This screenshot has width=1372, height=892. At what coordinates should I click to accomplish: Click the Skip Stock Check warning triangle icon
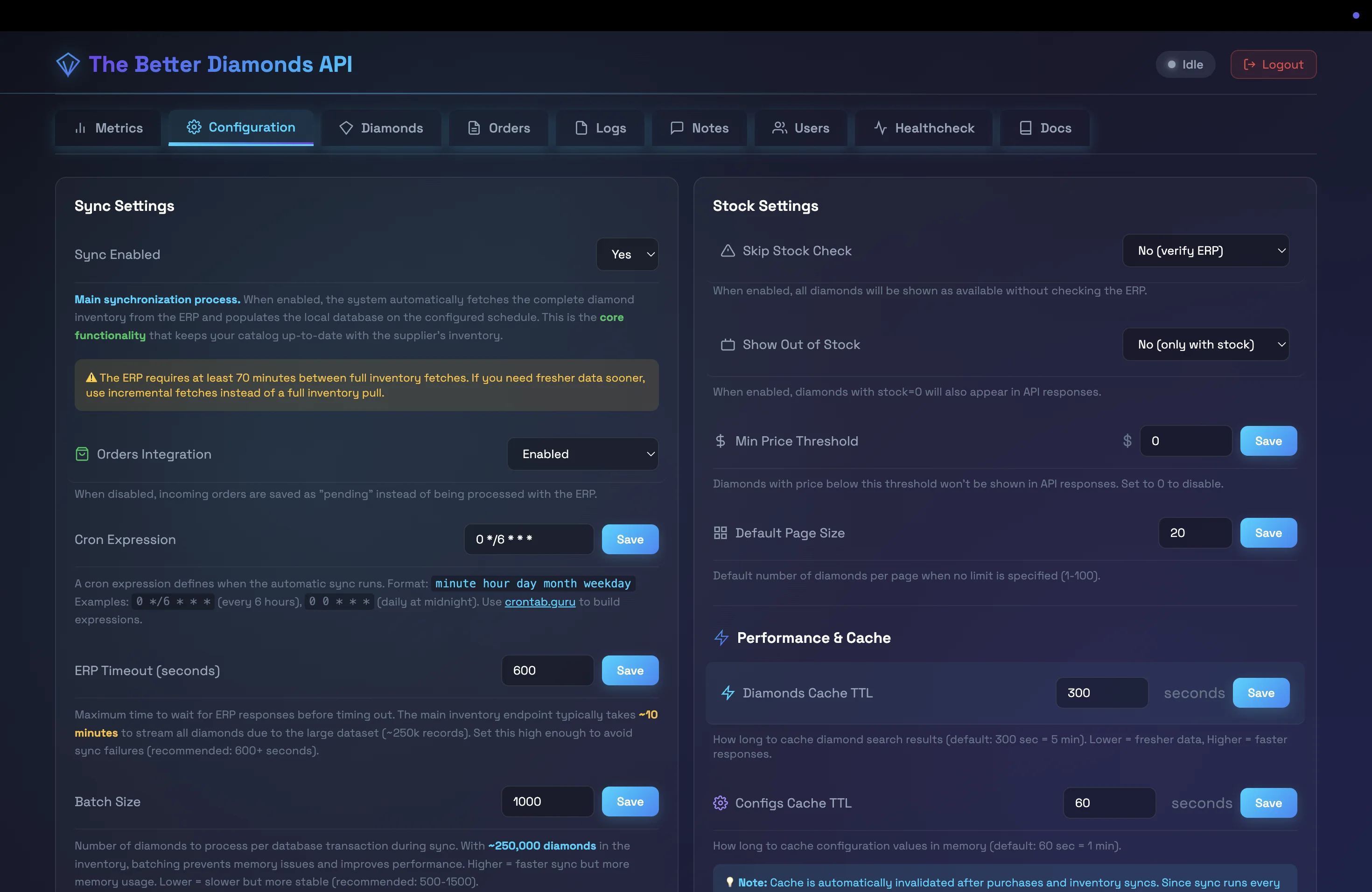728,251
